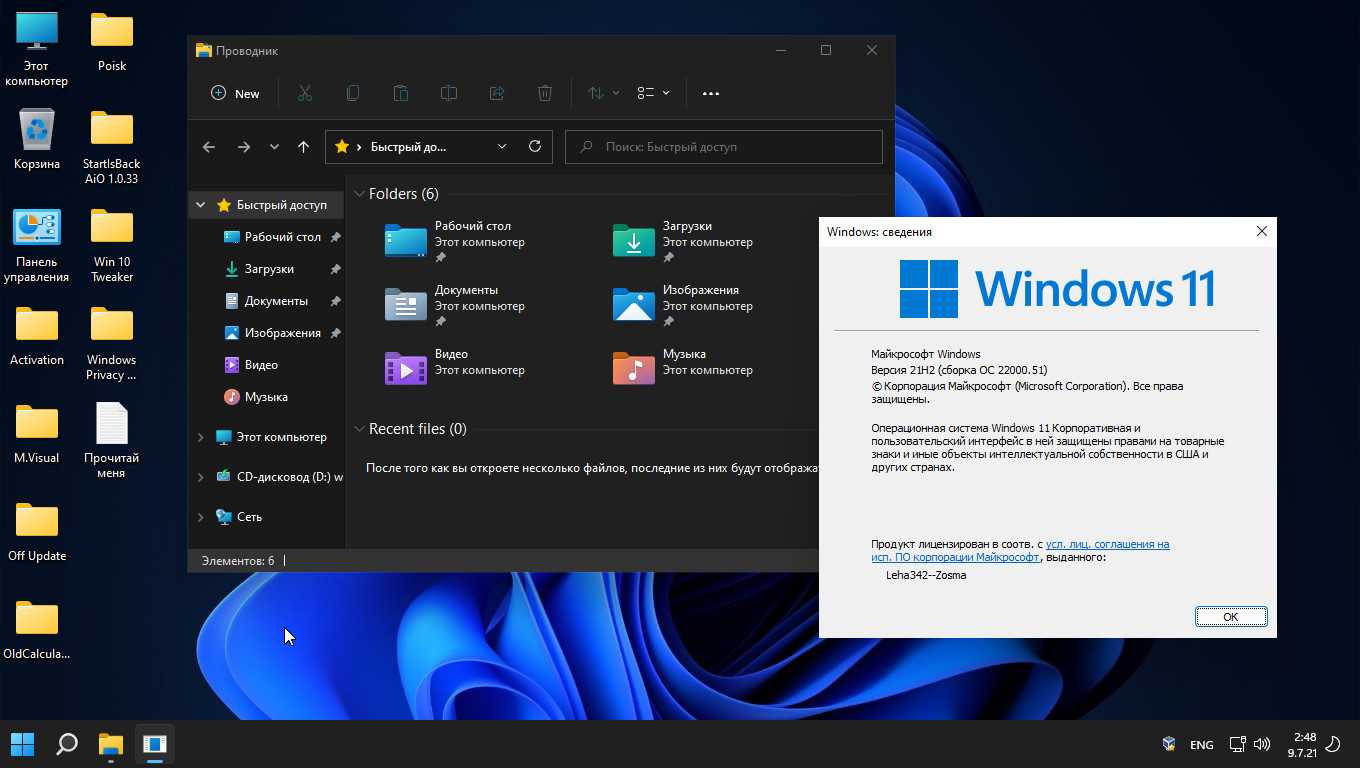The image size is (1360, 768).
Task: Select the M.Visual desktop folder
Action: [x=37, y=434]
